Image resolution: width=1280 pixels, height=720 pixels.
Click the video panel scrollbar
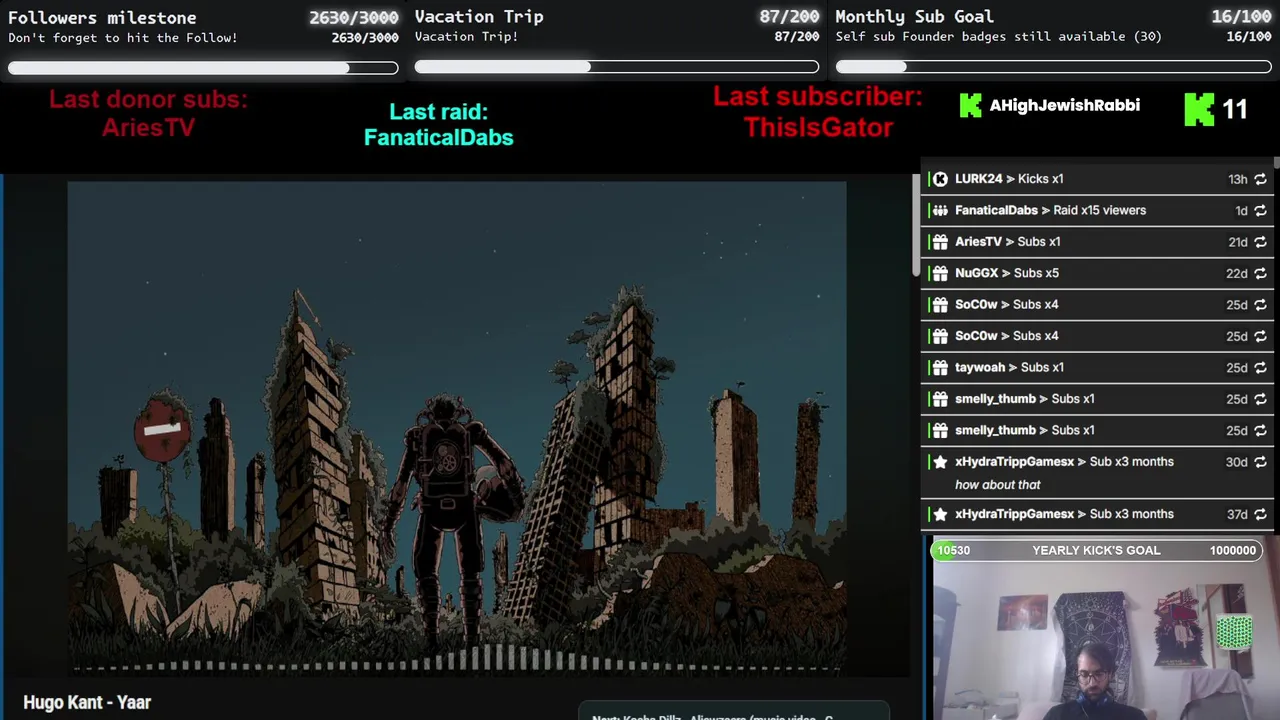(x=915, y=225)
